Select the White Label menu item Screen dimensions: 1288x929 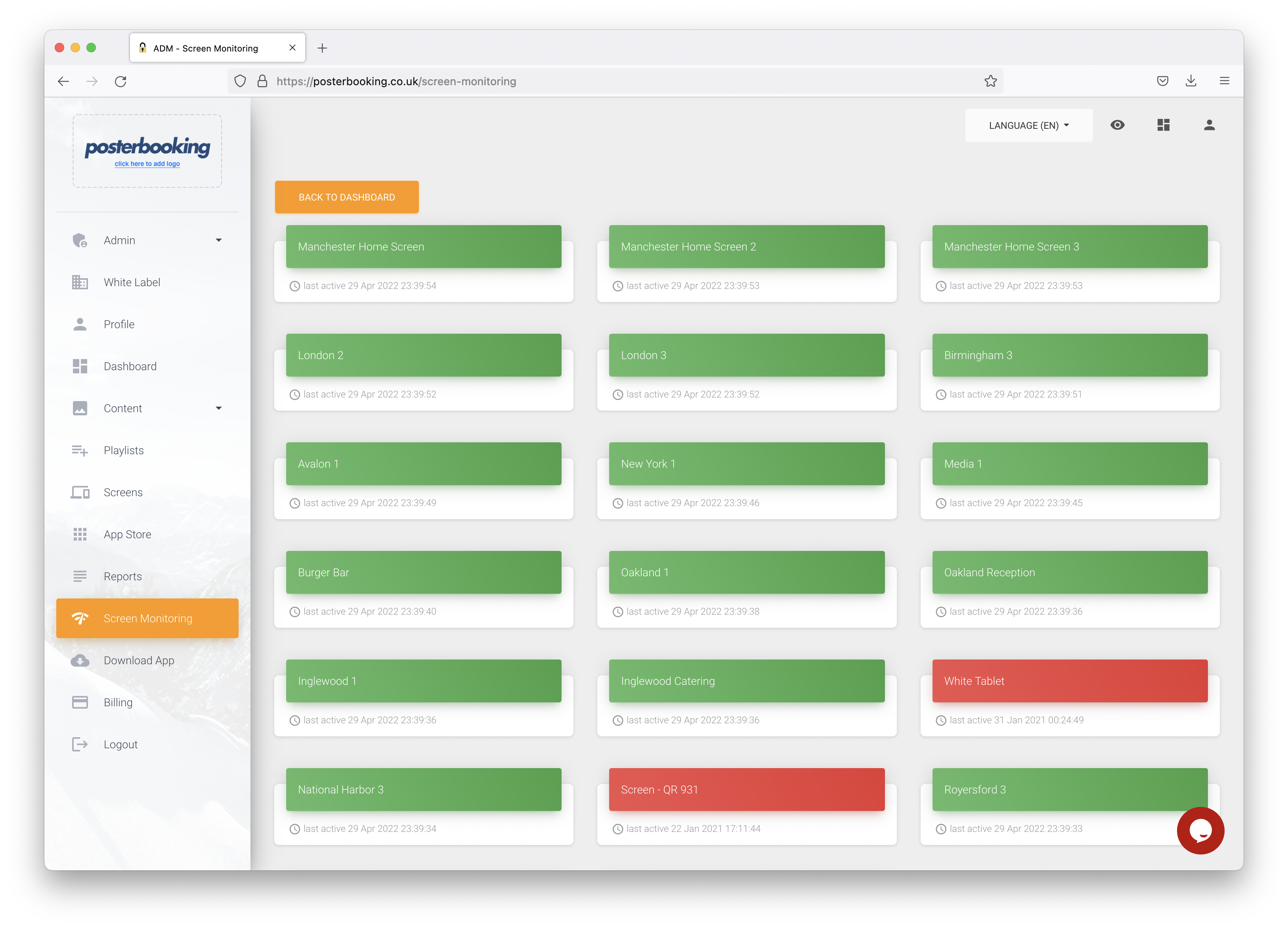(132, 282)
